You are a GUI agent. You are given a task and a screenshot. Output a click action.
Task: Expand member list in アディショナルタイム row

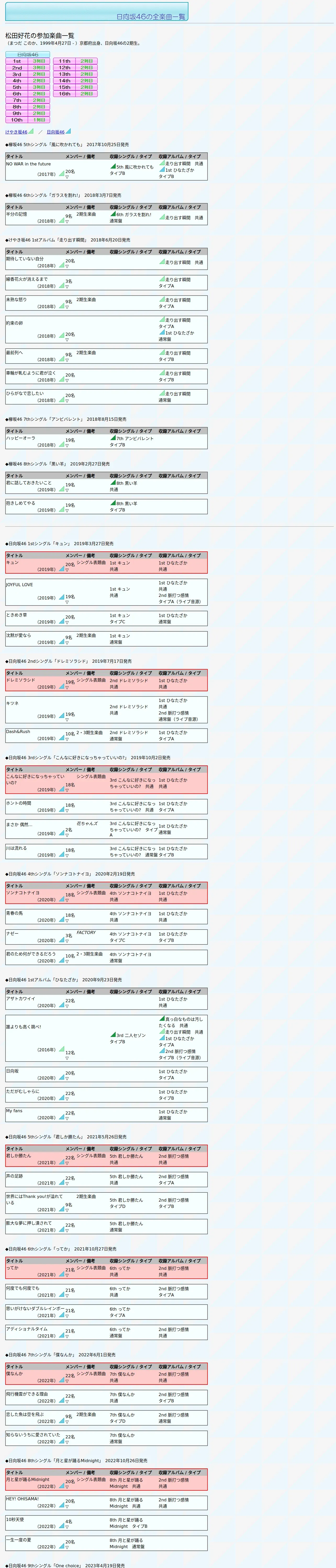[x=67, y=1337]
